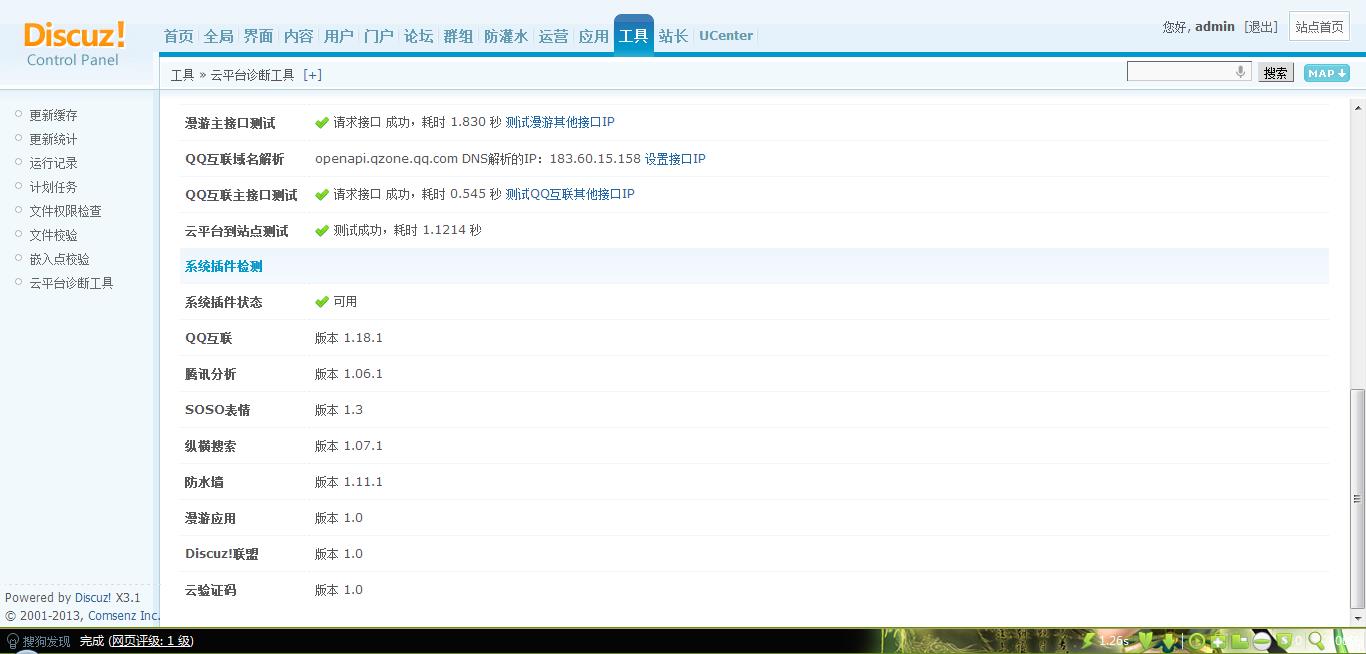Select the active 工具 tab
Screen dimensions: 1366x654
click(633, 35)
